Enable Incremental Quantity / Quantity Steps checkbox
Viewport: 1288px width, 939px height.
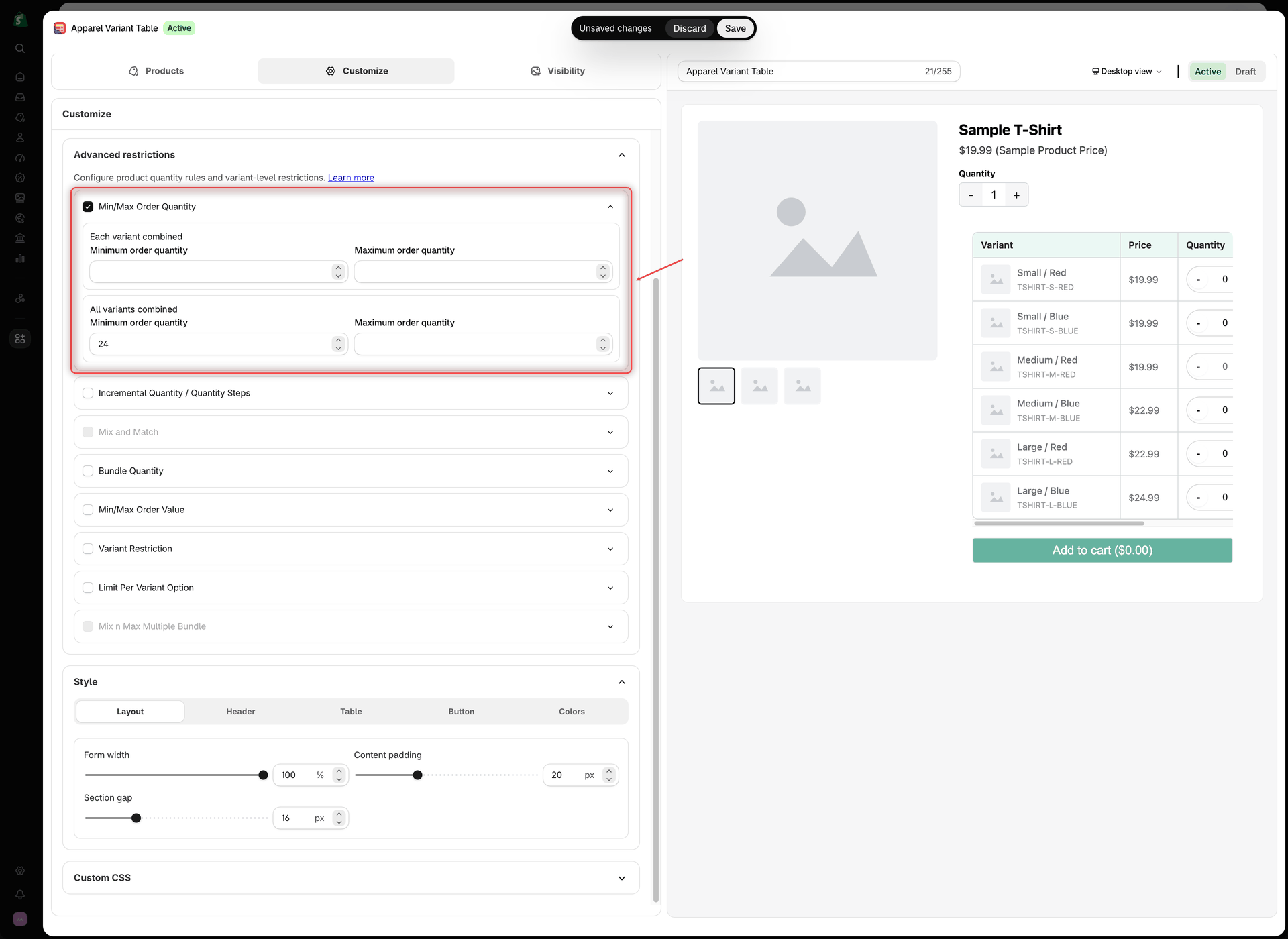click(88, 393)
